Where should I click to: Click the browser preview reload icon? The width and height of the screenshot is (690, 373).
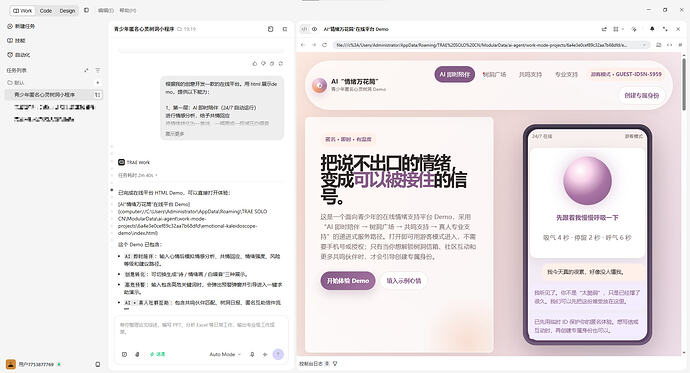(324, 45)
